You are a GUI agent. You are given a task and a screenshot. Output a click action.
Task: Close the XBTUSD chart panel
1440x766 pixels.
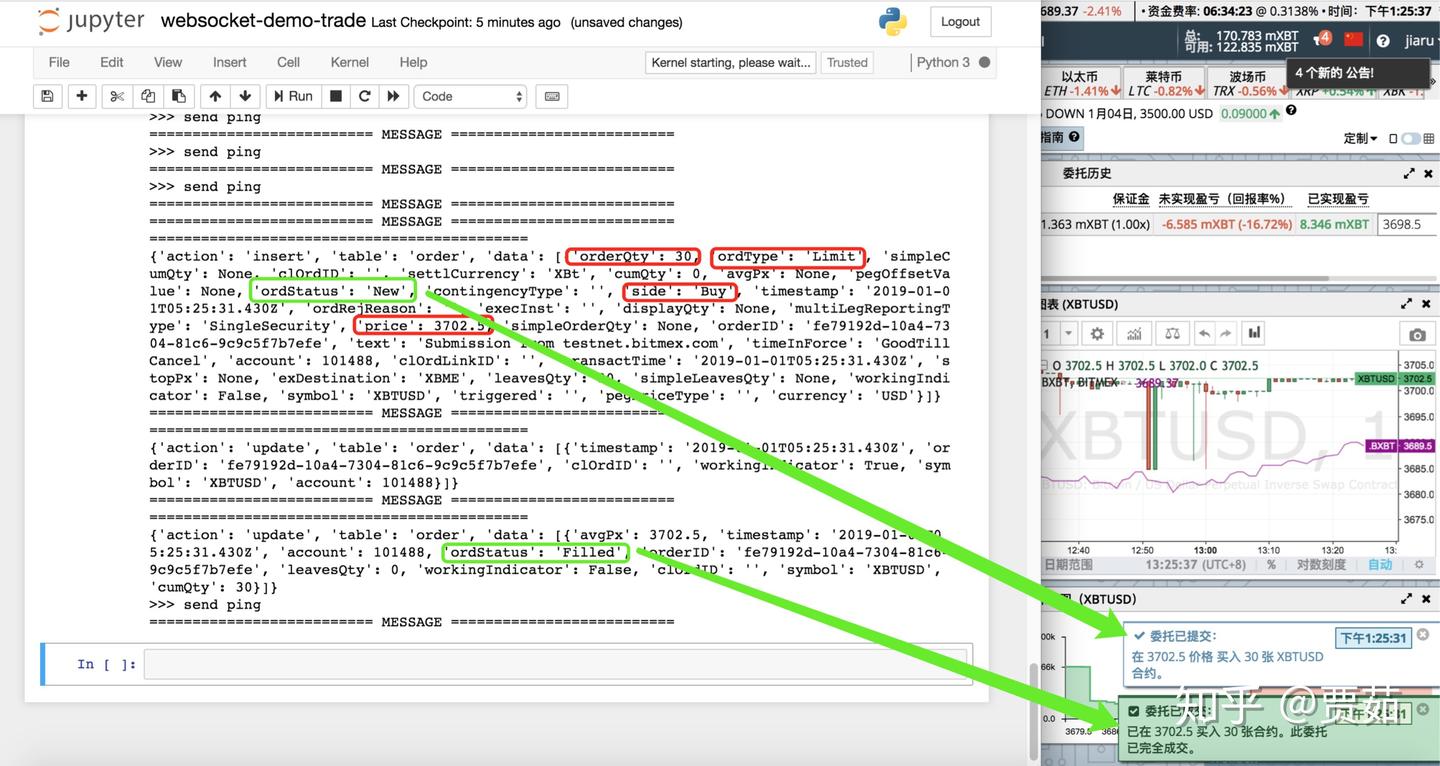(x=1428, y=304)
